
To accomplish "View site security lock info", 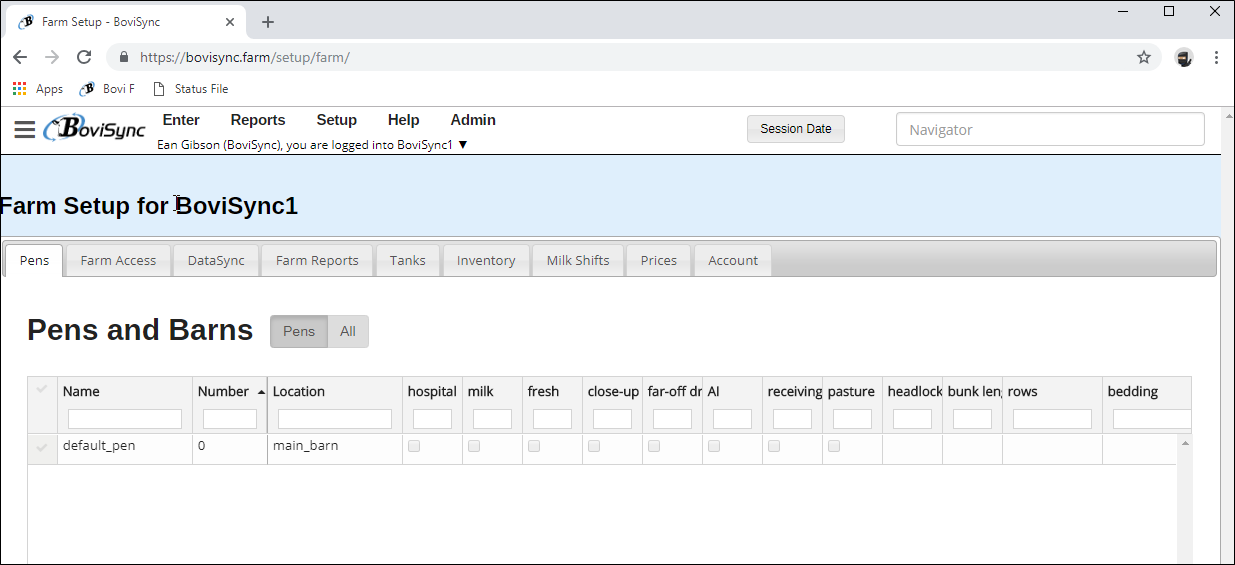I will click(x=124, y=57).
